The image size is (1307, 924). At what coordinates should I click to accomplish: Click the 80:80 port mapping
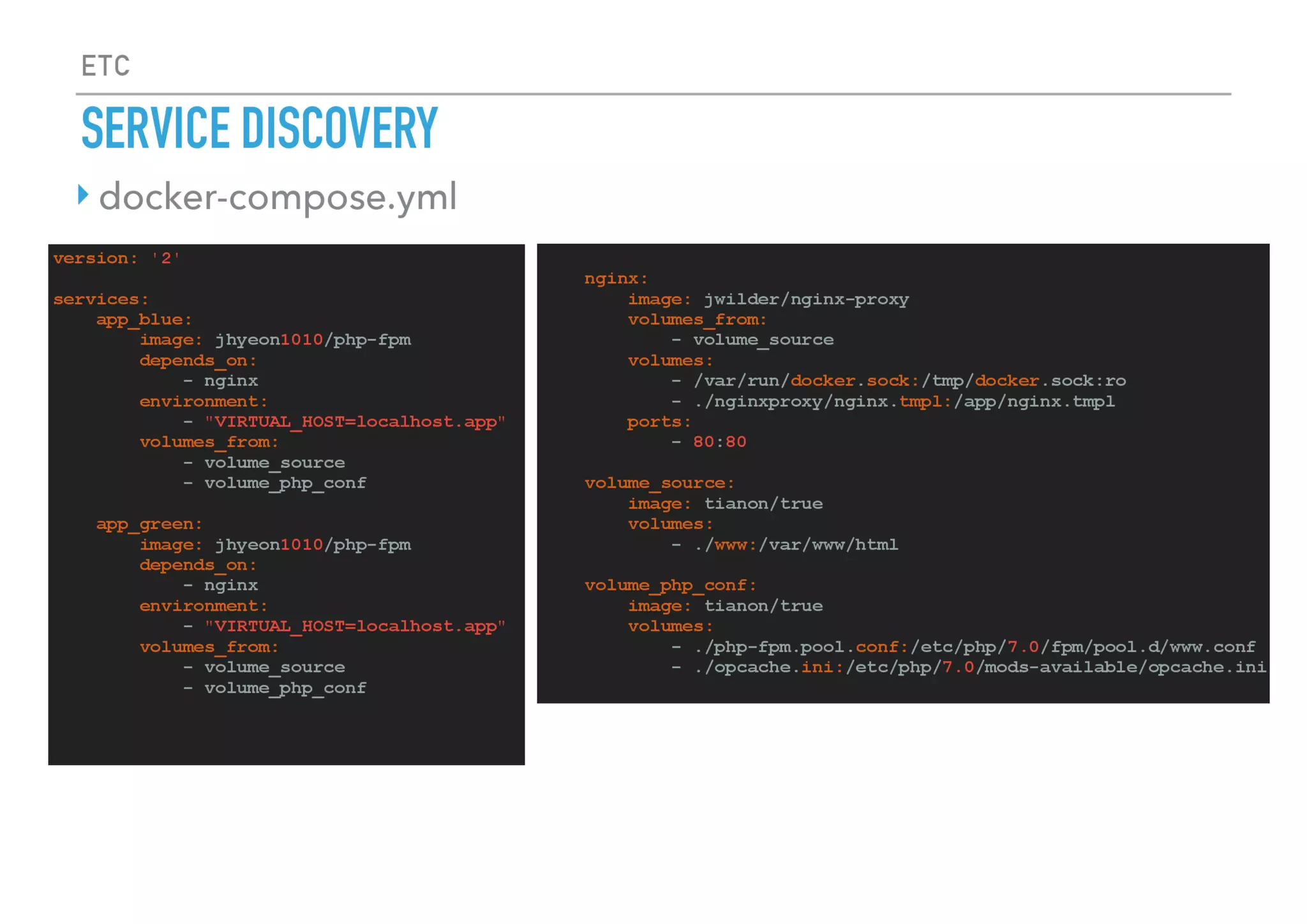coord(719,442)
